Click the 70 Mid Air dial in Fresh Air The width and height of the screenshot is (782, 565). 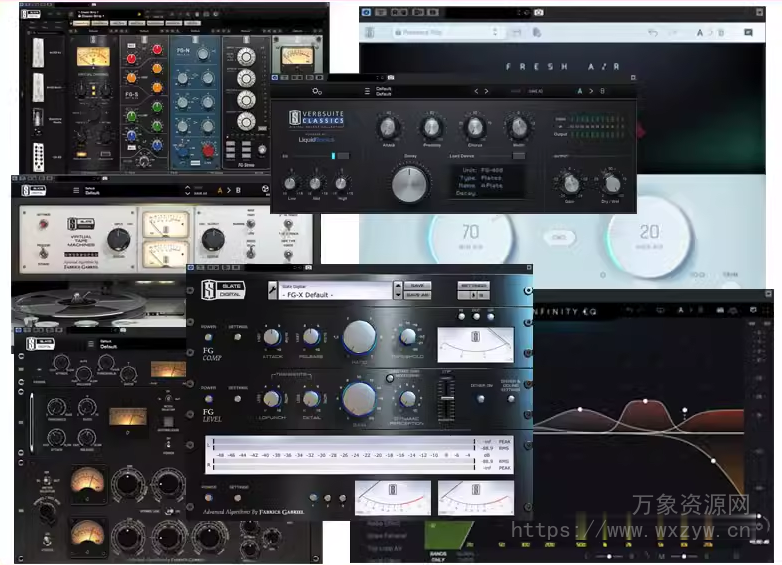coord(471,237)
